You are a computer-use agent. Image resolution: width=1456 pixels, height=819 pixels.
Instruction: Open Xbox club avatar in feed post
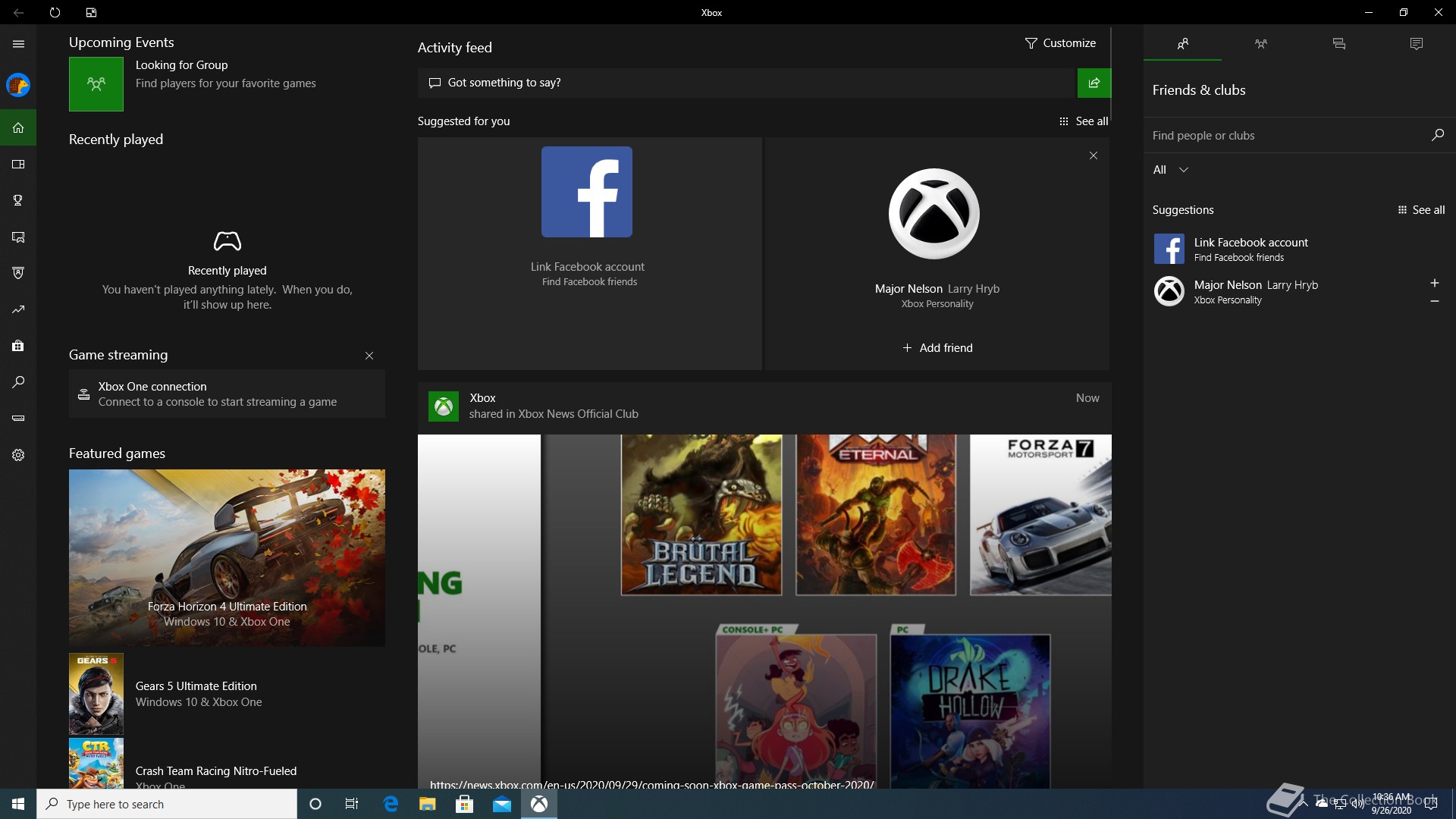tap(444, 406)
